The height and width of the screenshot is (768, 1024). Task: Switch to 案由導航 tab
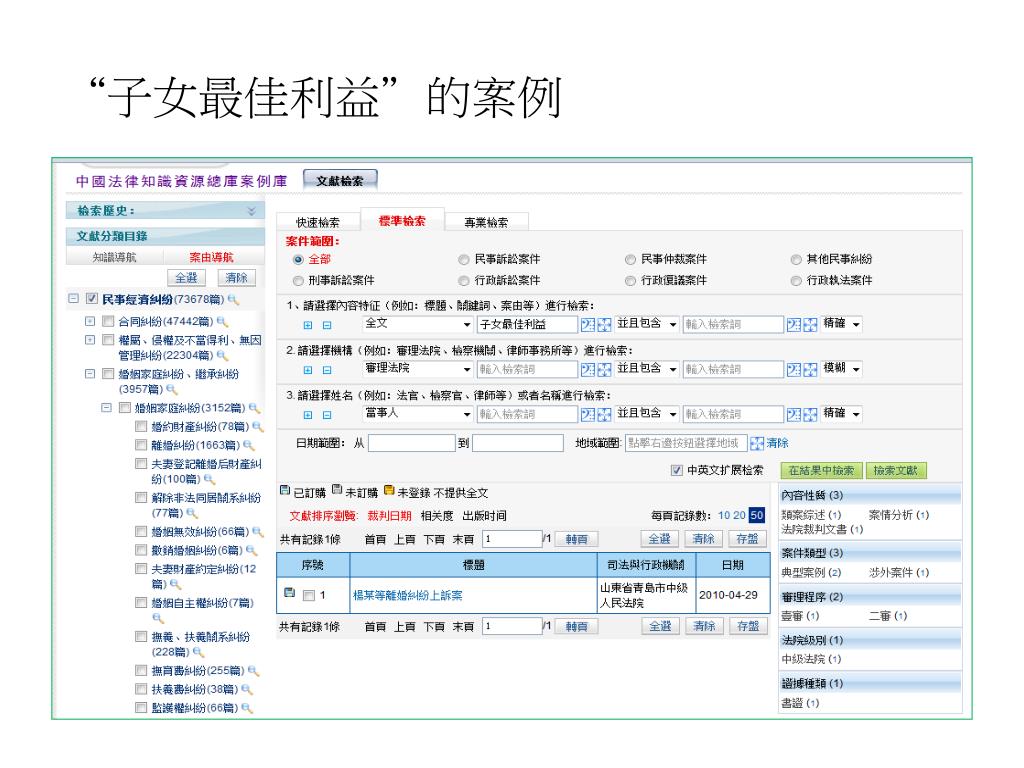pos(211,257)
